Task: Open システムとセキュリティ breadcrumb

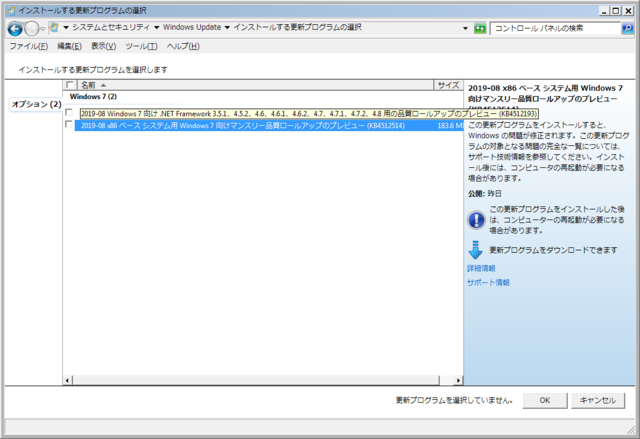Action: [111, 27]
